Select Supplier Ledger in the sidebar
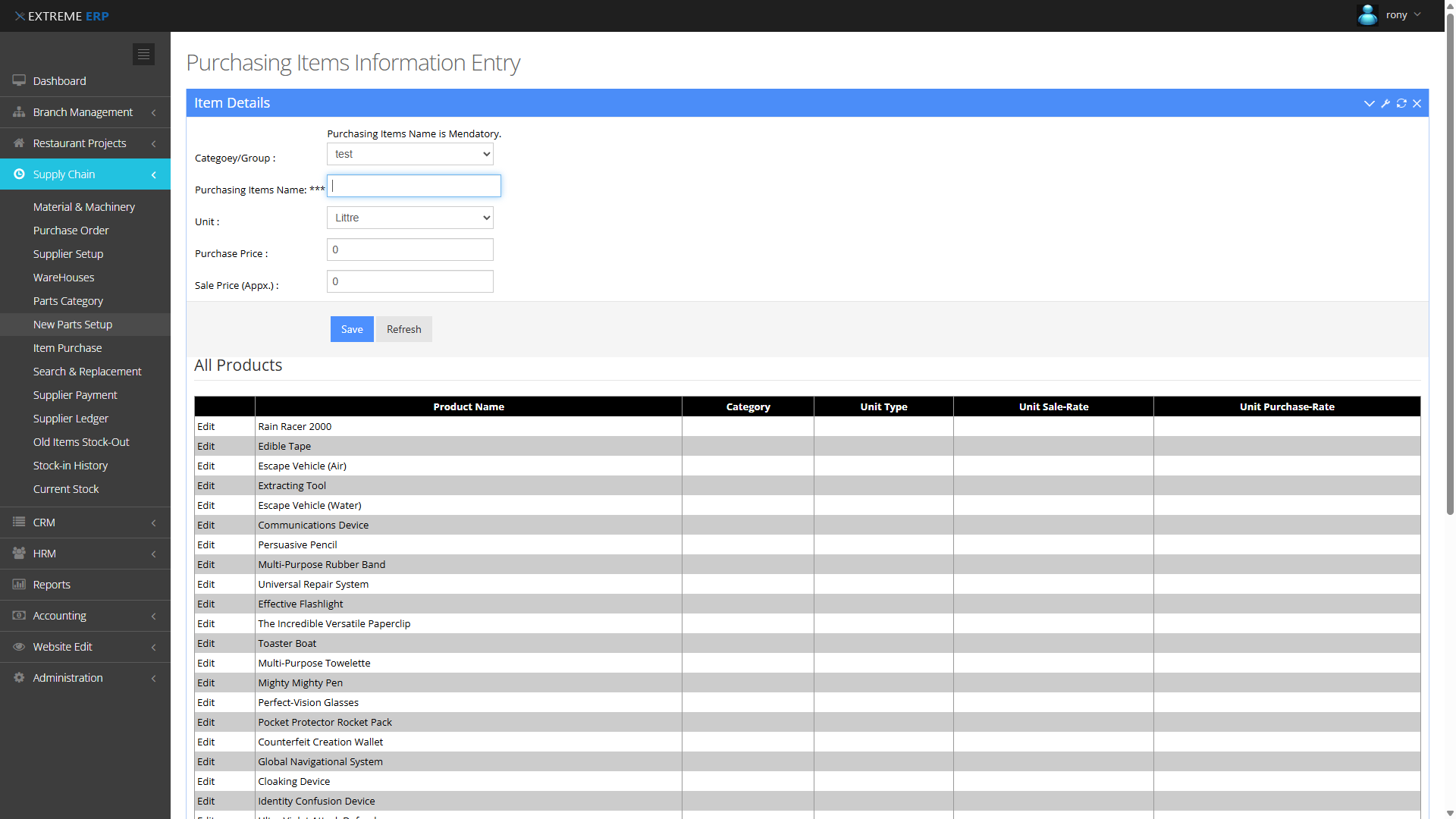 [x=71, y=419]
